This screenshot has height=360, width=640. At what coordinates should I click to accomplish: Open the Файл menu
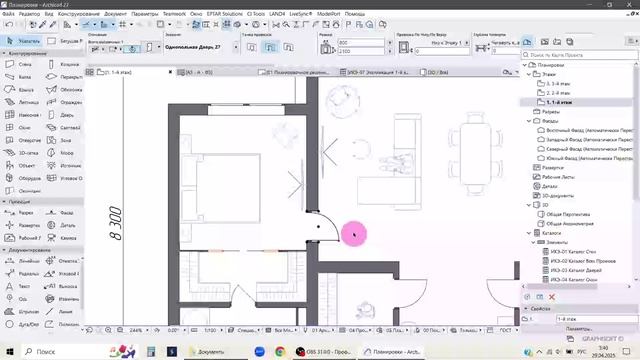(8, 14)
